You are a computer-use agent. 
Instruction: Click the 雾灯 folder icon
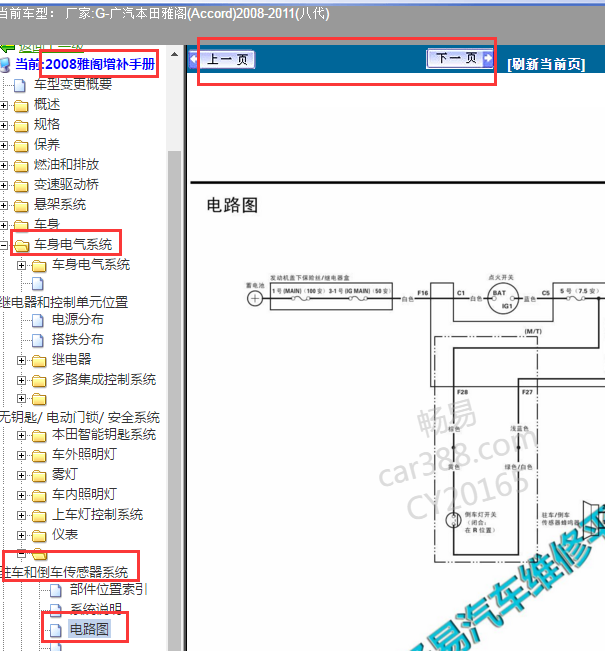point(39,475)
